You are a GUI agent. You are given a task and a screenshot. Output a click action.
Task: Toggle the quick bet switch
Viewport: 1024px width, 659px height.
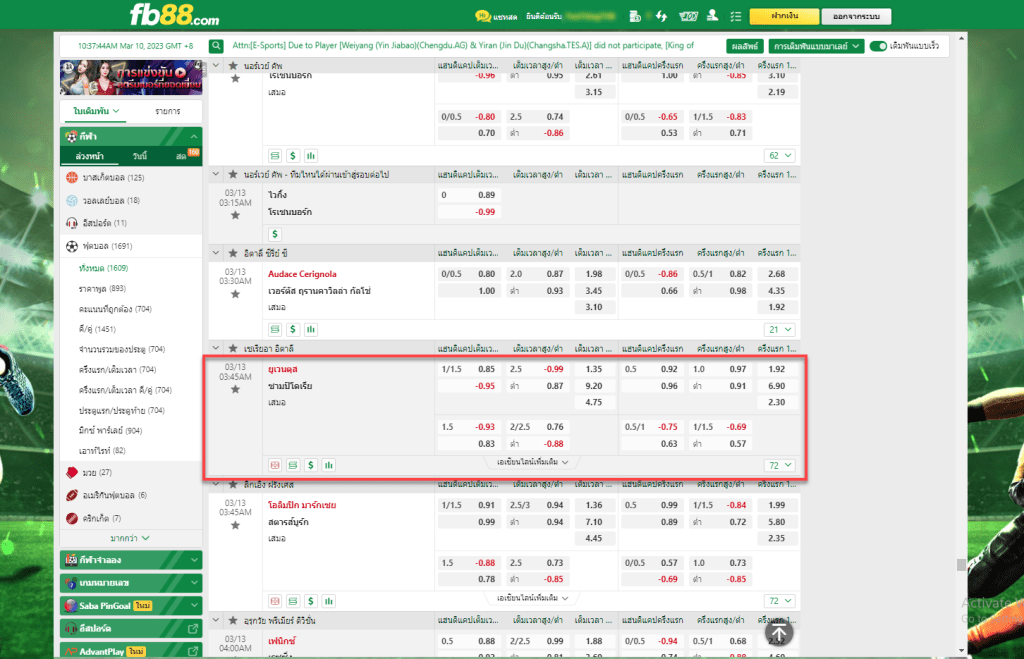coord(879,46)
